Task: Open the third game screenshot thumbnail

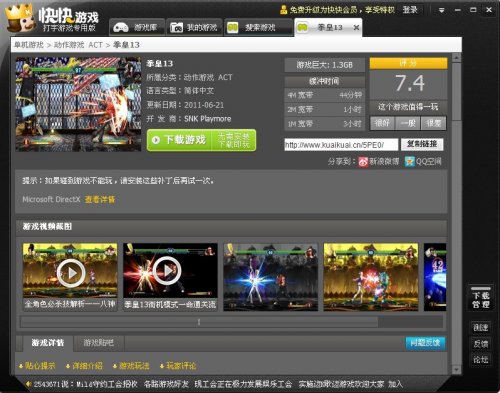Action: [271, 277]
